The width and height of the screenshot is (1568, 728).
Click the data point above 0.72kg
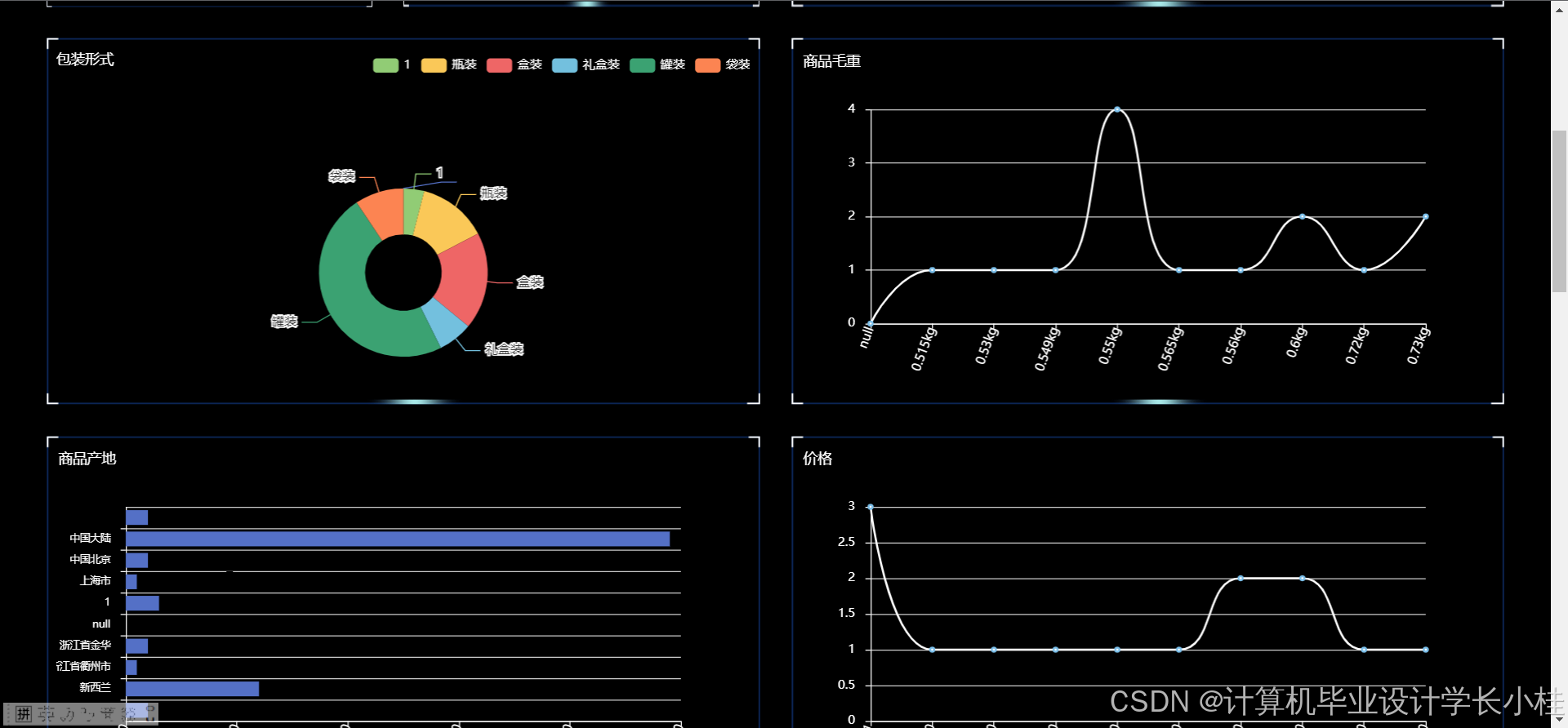1364,270
